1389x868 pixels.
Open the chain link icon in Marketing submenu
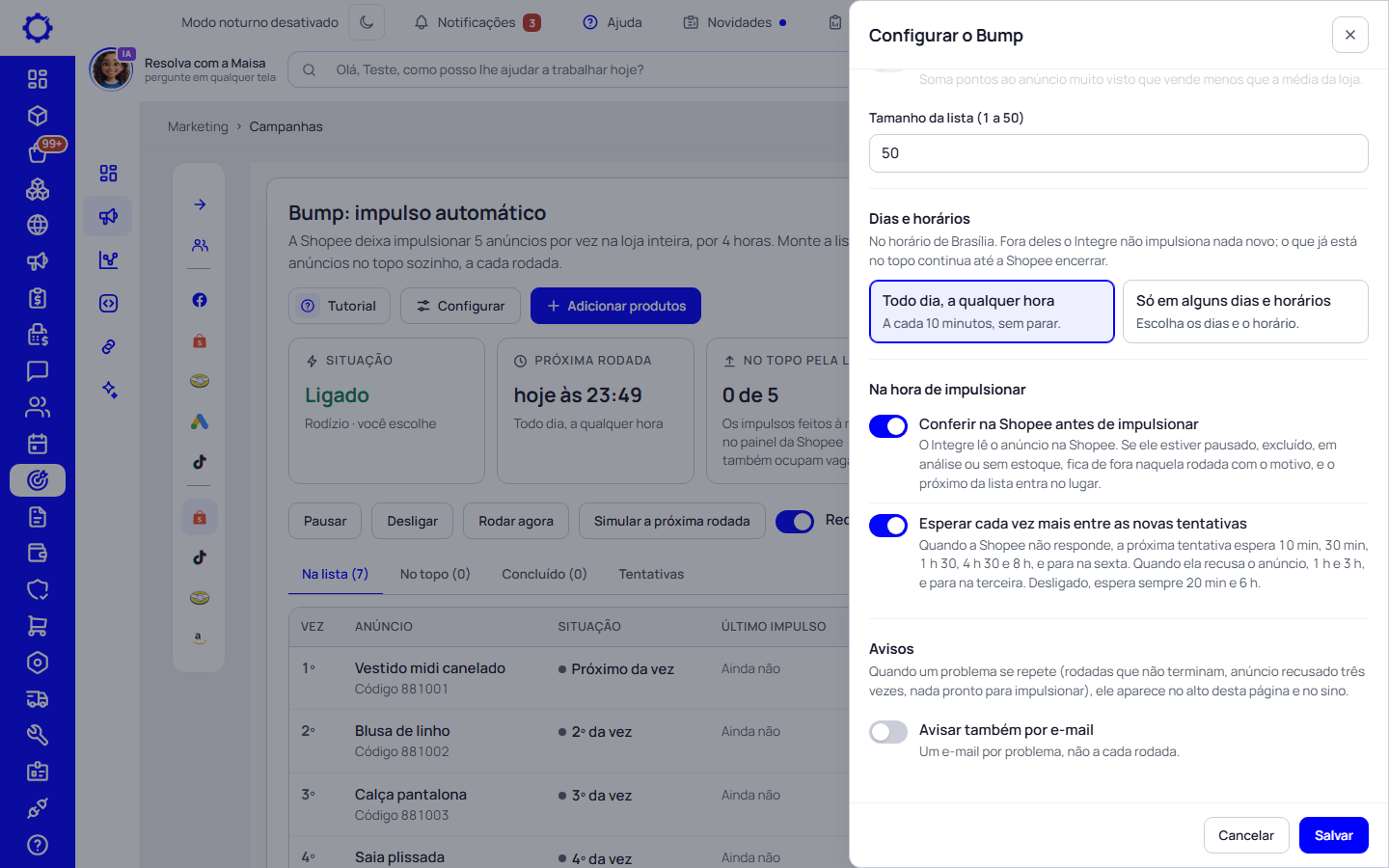tap(108, 347)
